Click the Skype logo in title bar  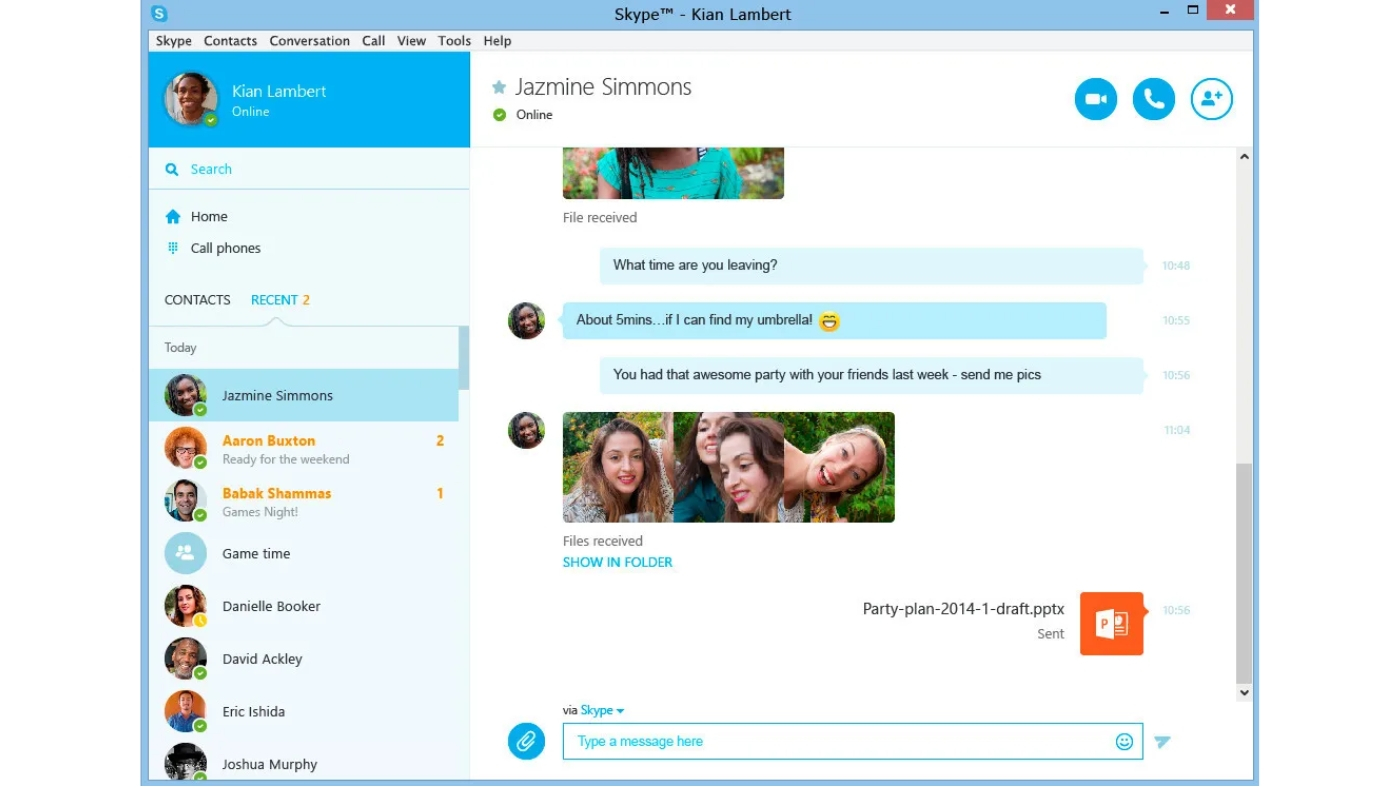tap(159, 14)
